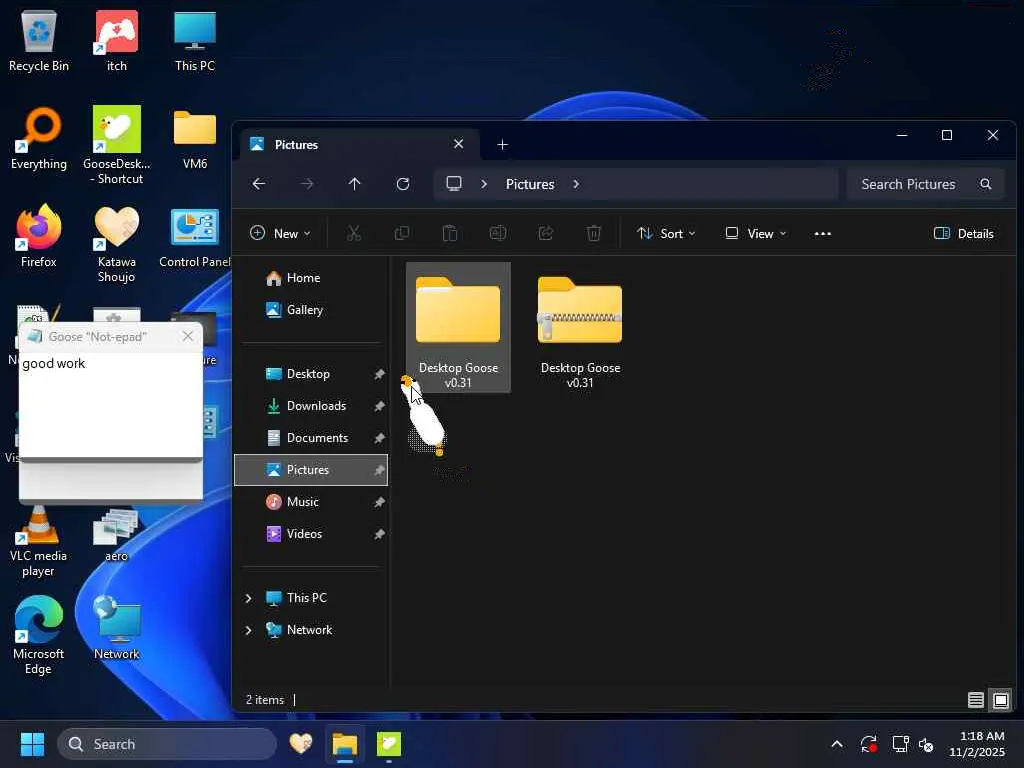
Task: Open the GooseDesktop shortcut on desktop
Action: 116,145
